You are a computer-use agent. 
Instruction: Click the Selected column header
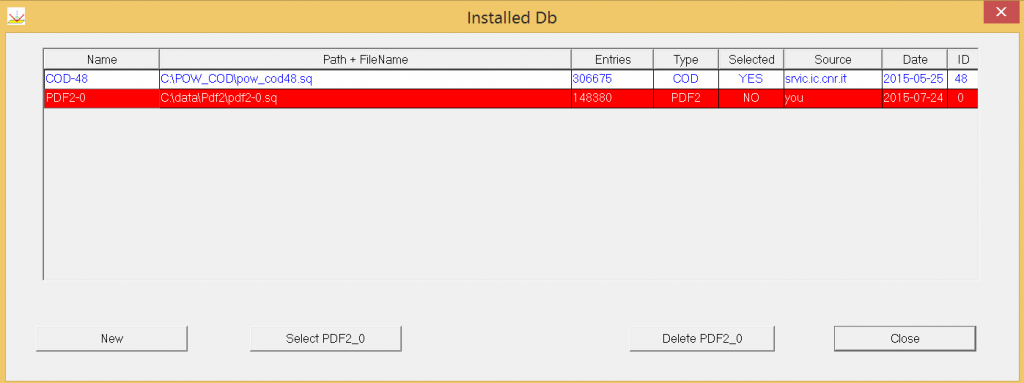(x=751, y=59)
